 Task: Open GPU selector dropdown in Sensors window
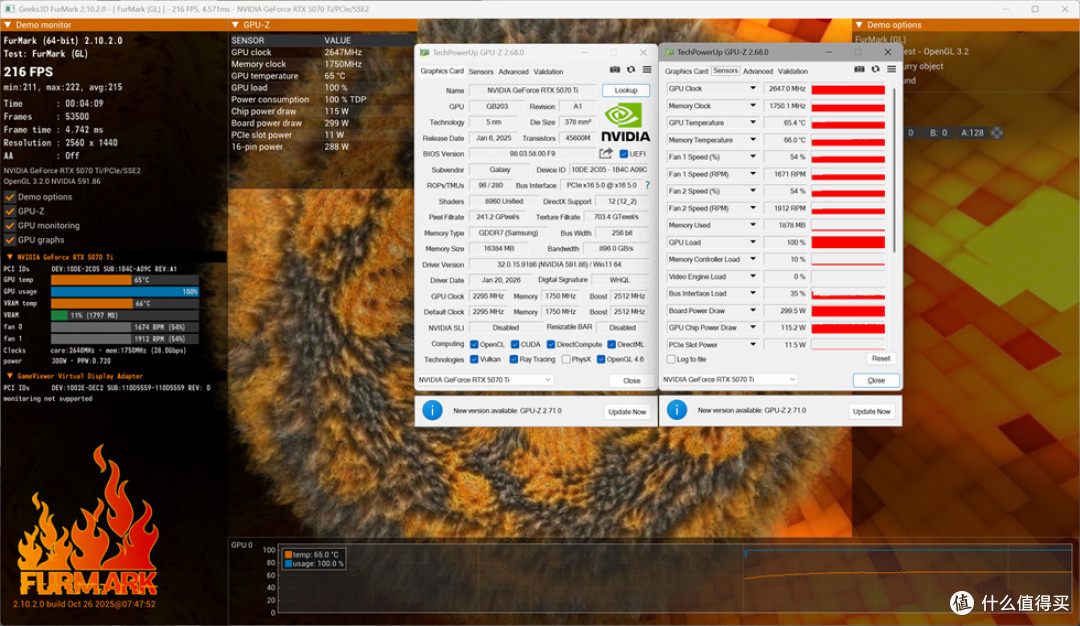[x=729, y=379]
